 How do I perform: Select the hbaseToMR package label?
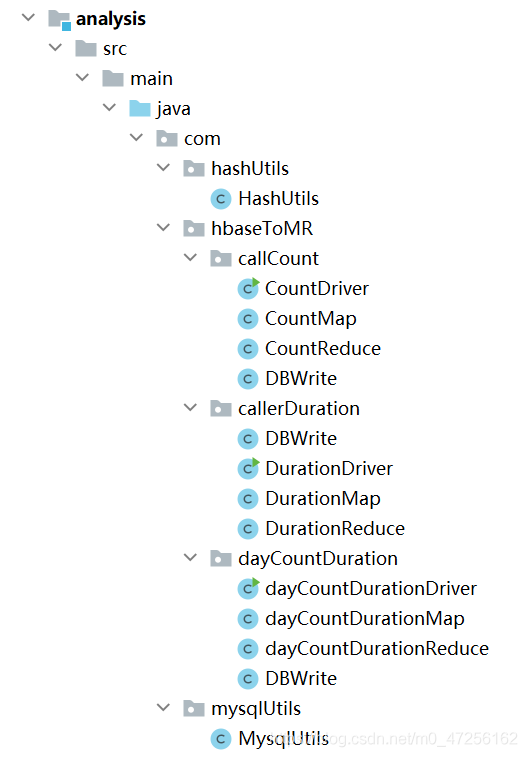pos(262,228)
